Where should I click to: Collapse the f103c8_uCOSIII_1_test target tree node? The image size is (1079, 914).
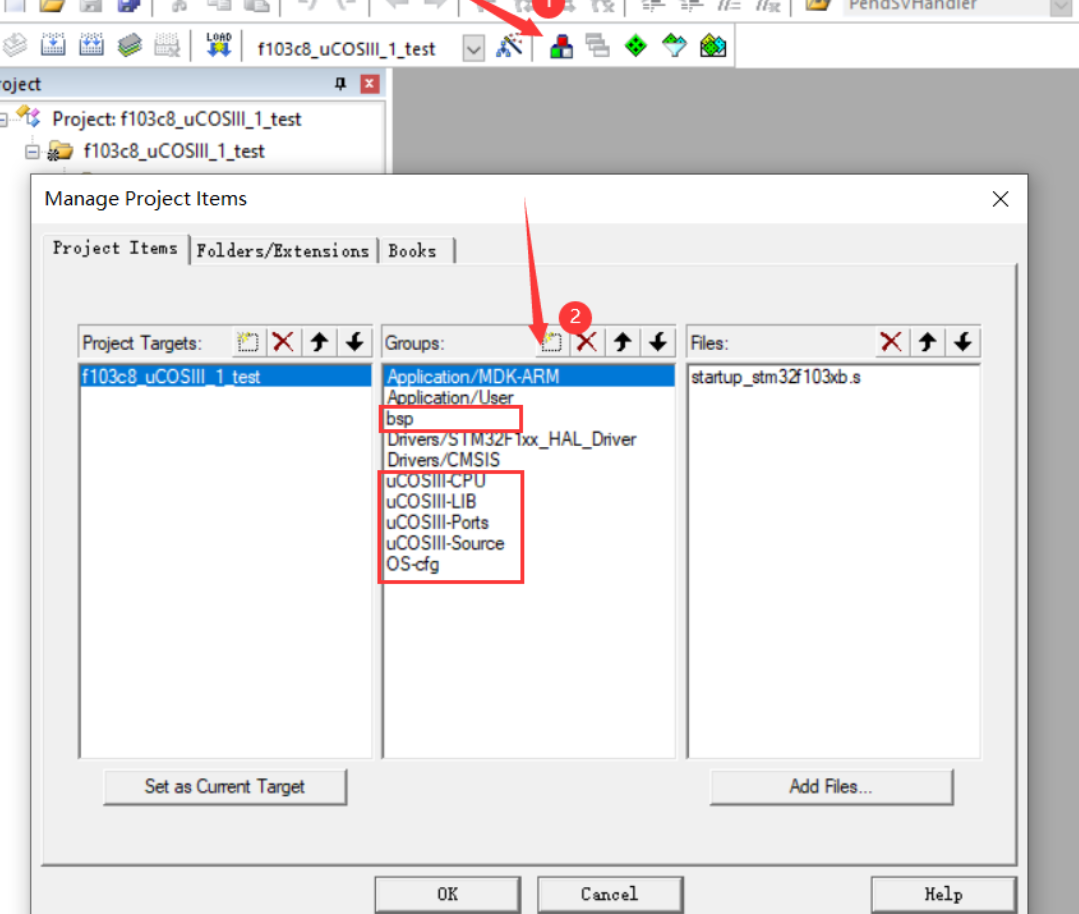(x=32, y=151)
